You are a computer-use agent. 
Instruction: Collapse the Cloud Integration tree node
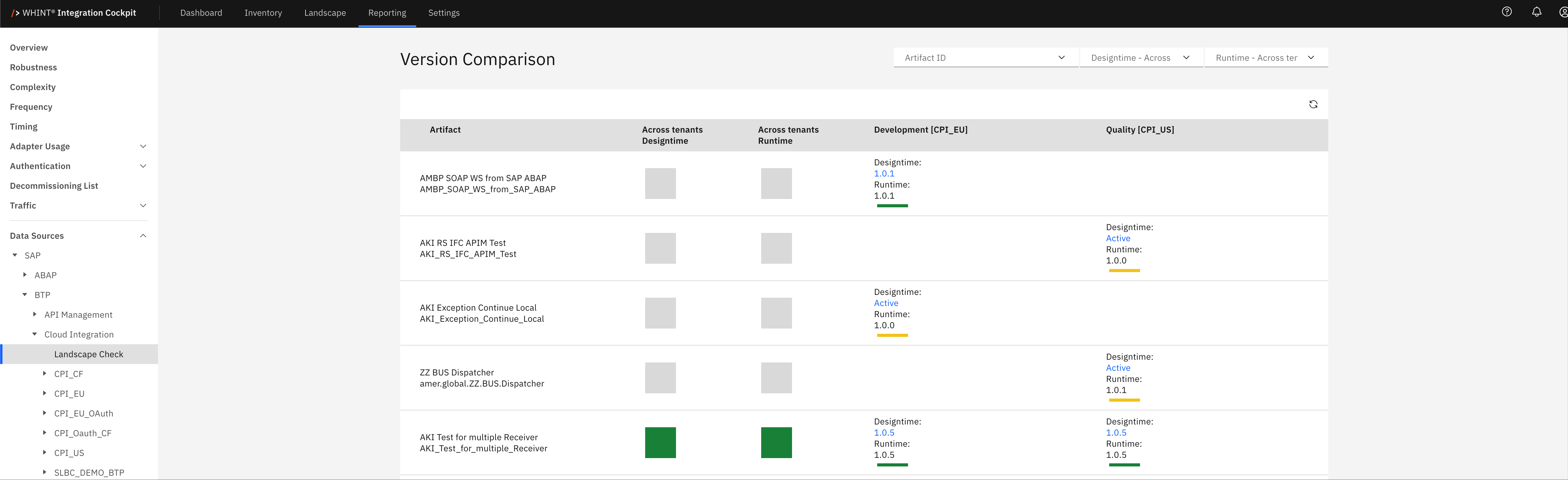pyautogui.click(x=35, y=334)
